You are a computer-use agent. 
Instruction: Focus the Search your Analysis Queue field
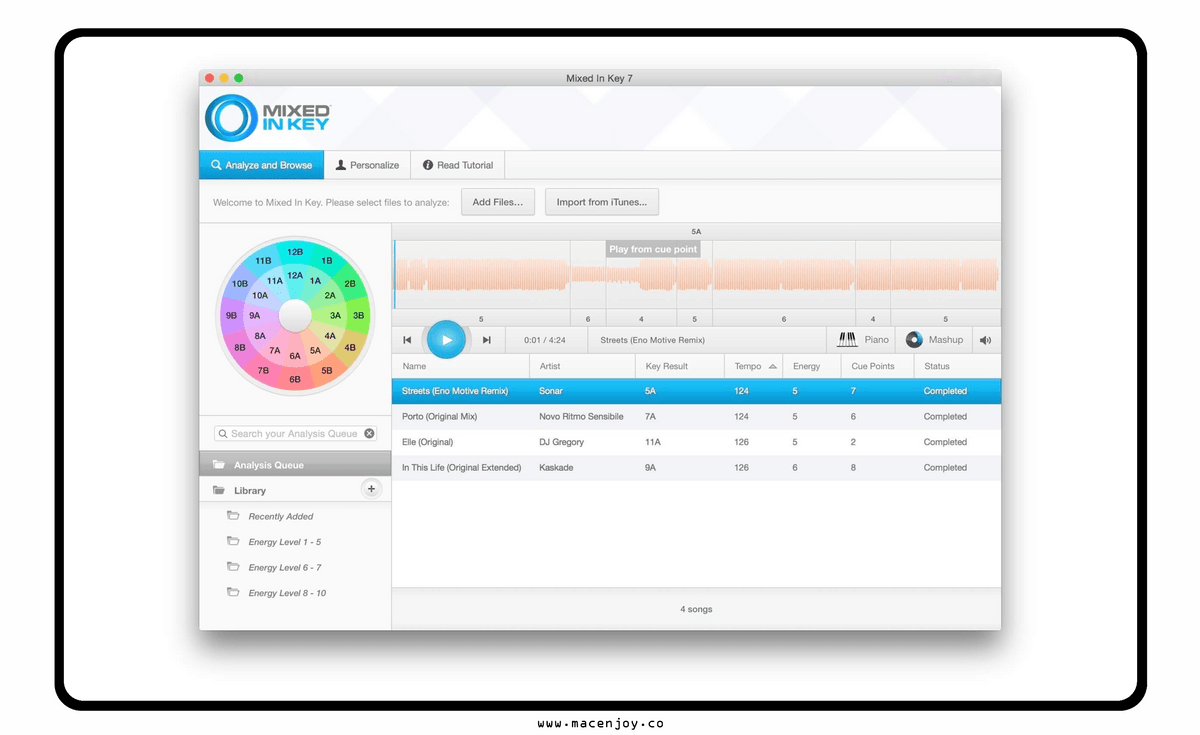point(295,434)
